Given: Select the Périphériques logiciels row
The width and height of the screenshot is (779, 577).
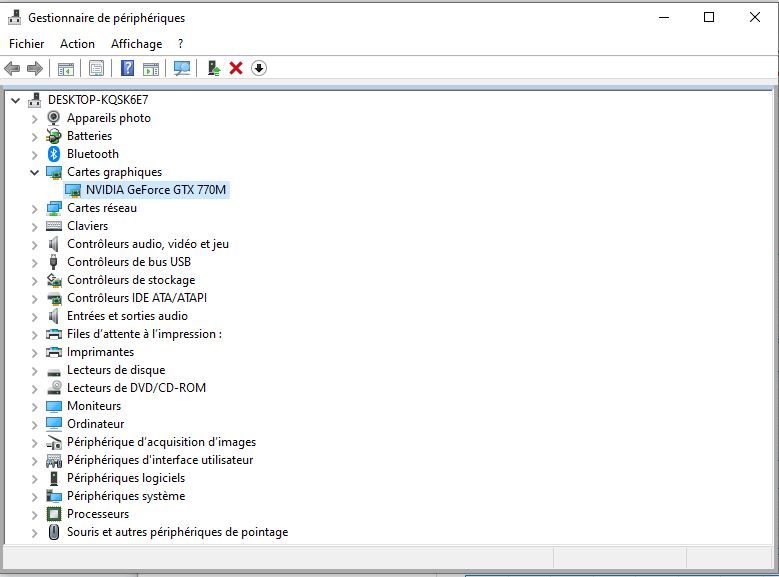Looking at the screenshot, I should (x=126, y=478).
